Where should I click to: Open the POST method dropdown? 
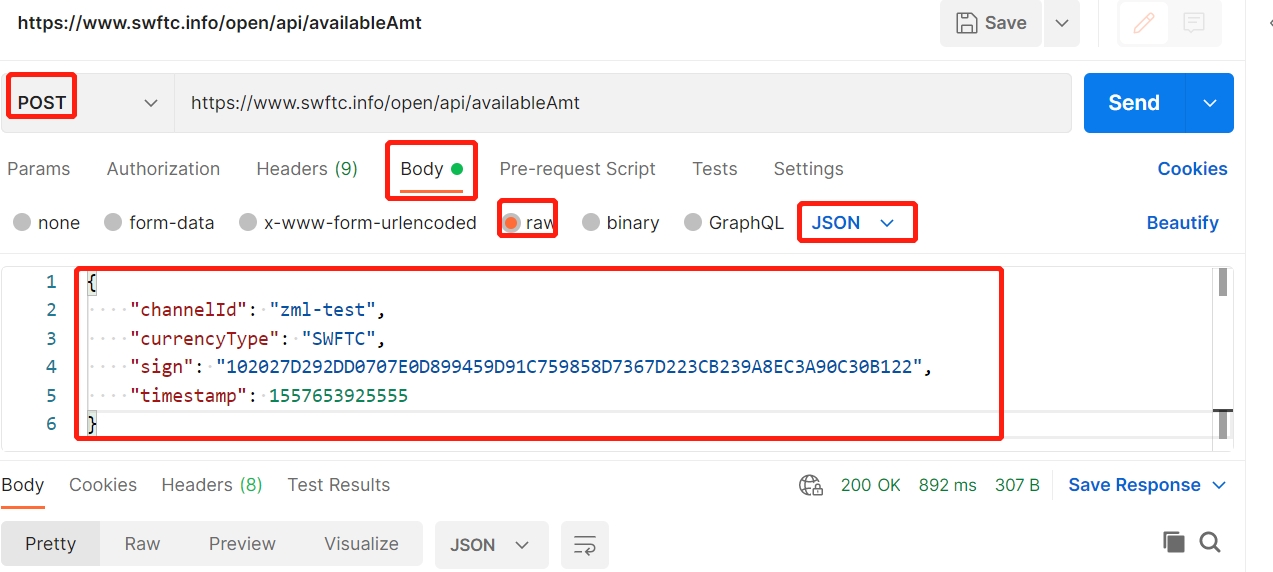click(86, 103)
